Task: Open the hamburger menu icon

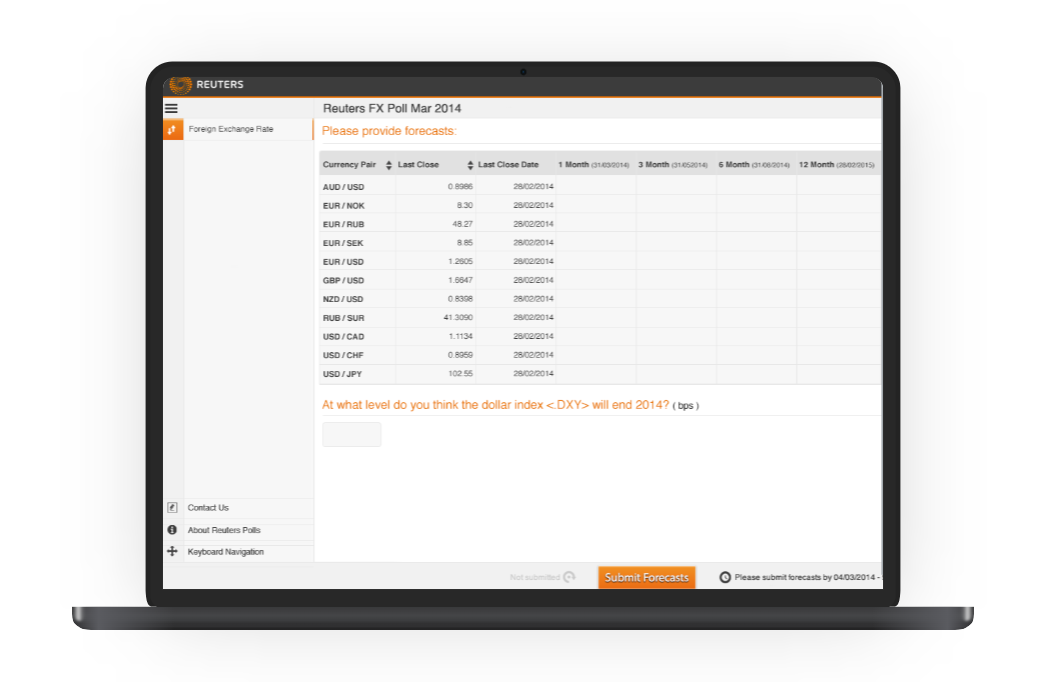Action: tap(171, 108)
